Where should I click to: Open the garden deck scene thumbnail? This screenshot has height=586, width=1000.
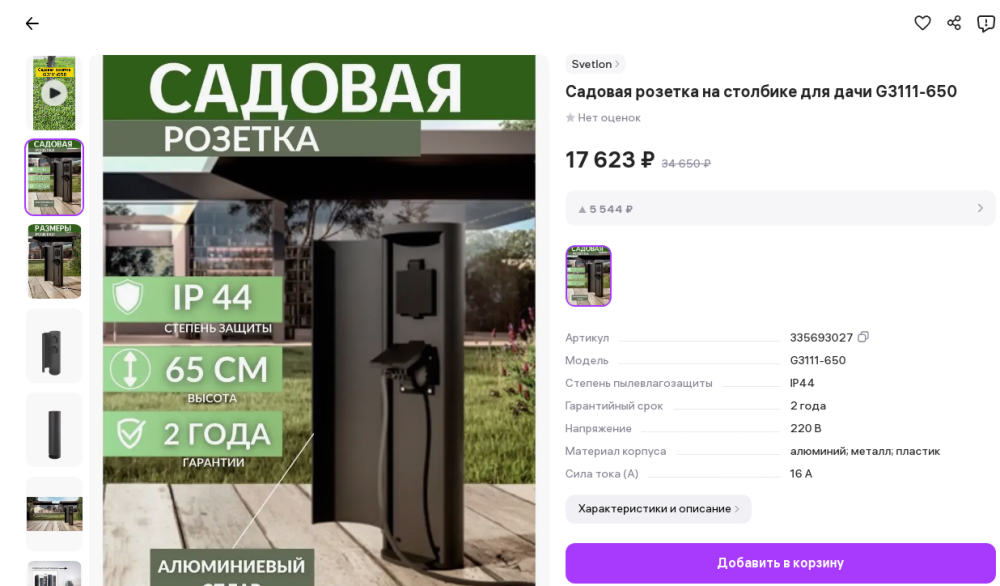tap(54, 514)
